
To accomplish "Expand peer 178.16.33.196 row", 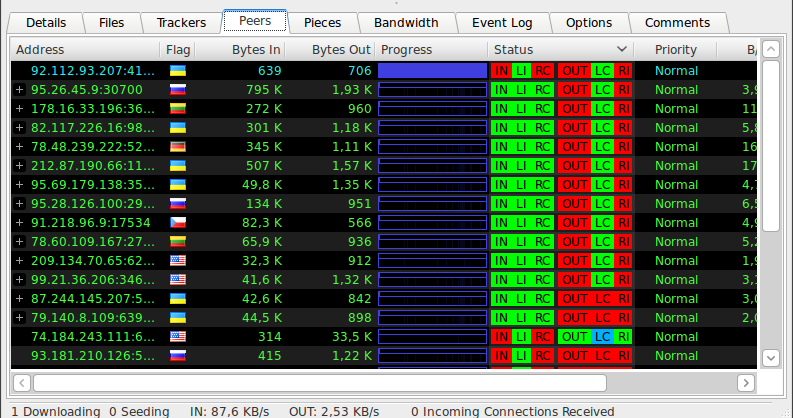I will (x=19, y=109).
